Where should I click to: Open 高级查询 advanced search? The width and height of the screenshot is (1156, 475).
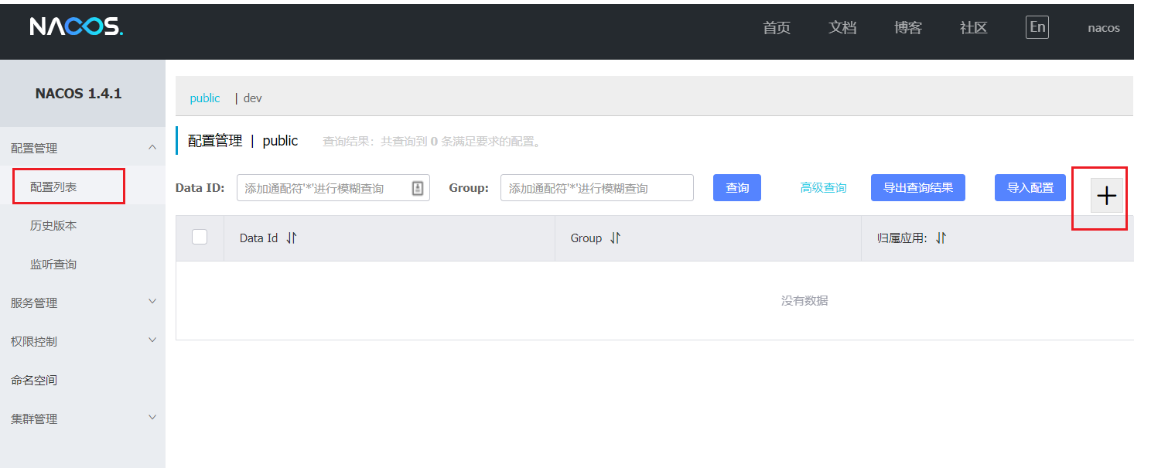[824, 188]
